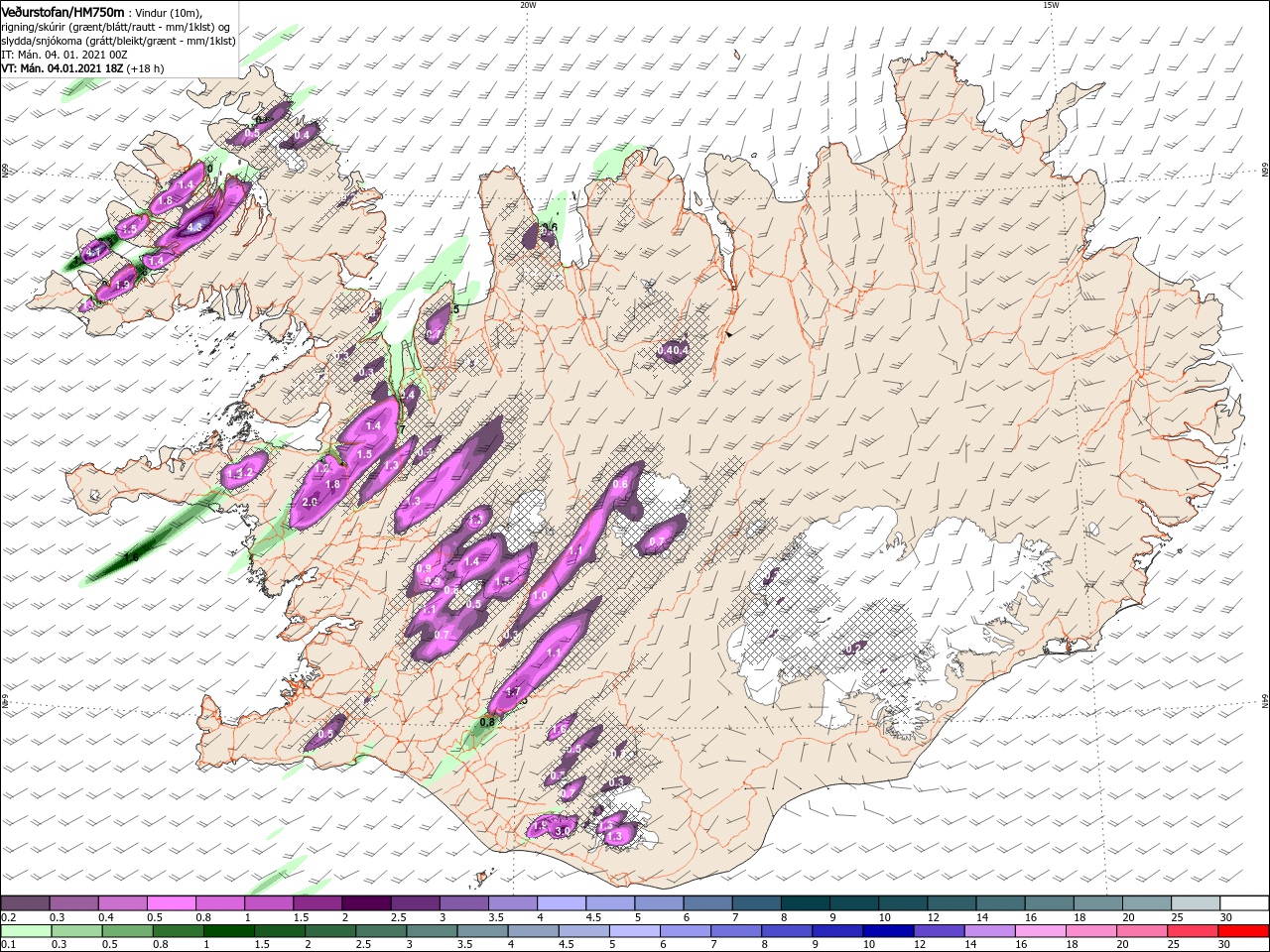
Task: Click the 0.3 swatch in the upper snow legend row
Action: (x=73, y=903)
